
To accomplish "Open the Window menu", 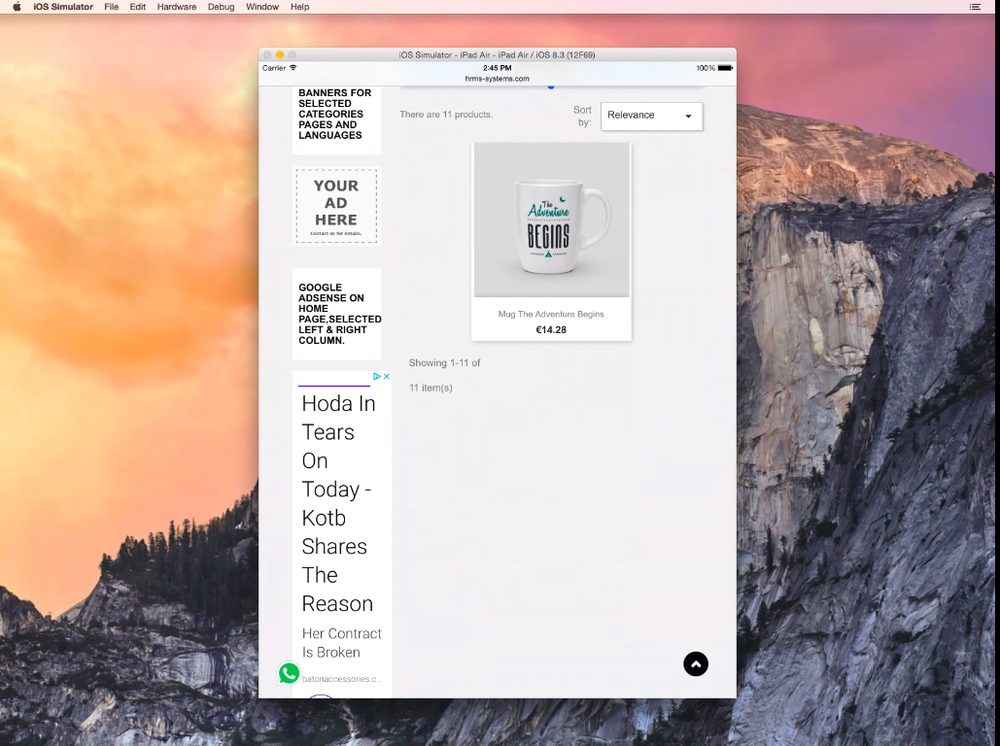I will tap(262, 7).
